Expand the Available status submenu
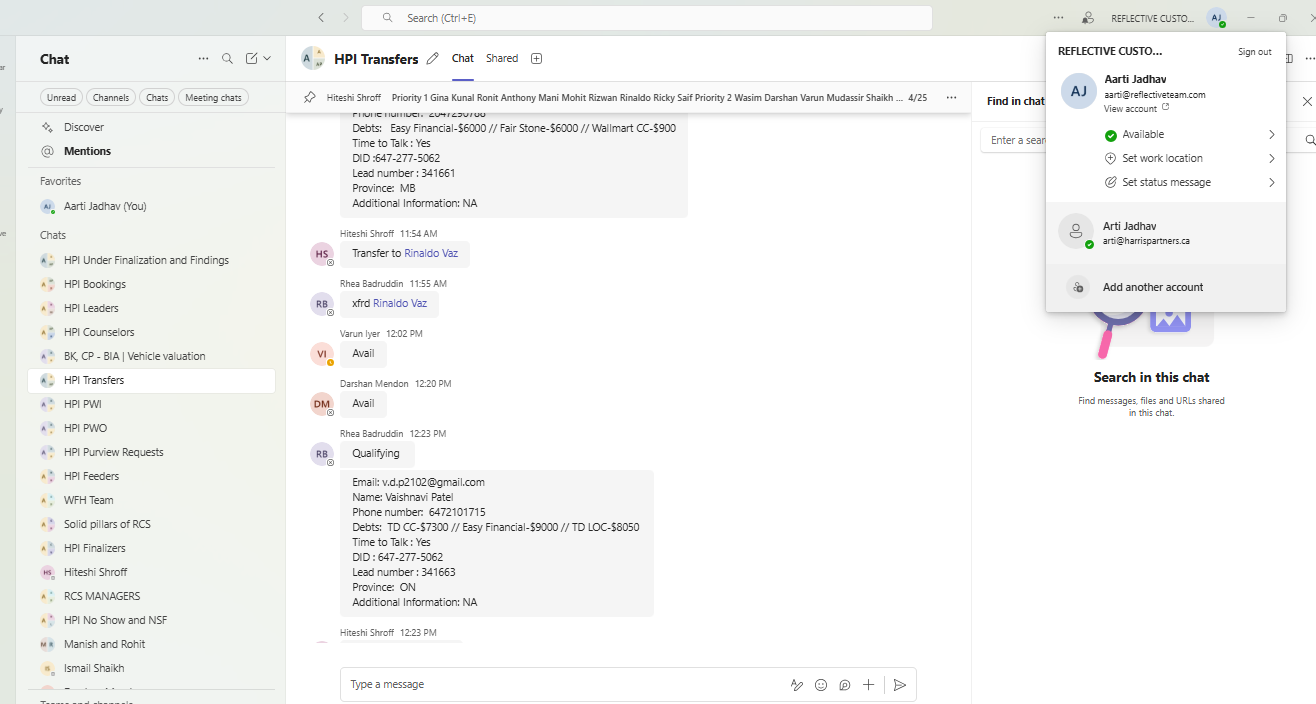This screenshot has width=1316, height=704. (1272, 135)
